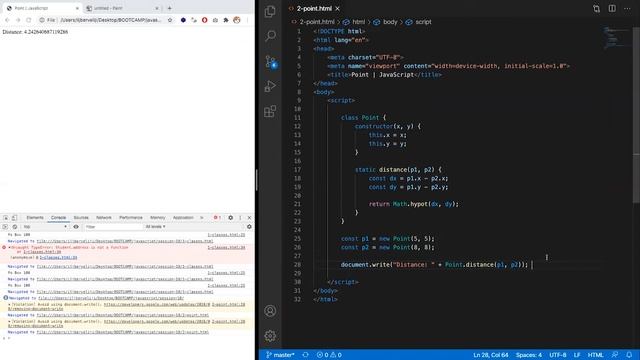Image resolution: width=640 pixels, height=360 pixels.
Task: Click the red Opera extension icon
Action: (x=204, y=20)
